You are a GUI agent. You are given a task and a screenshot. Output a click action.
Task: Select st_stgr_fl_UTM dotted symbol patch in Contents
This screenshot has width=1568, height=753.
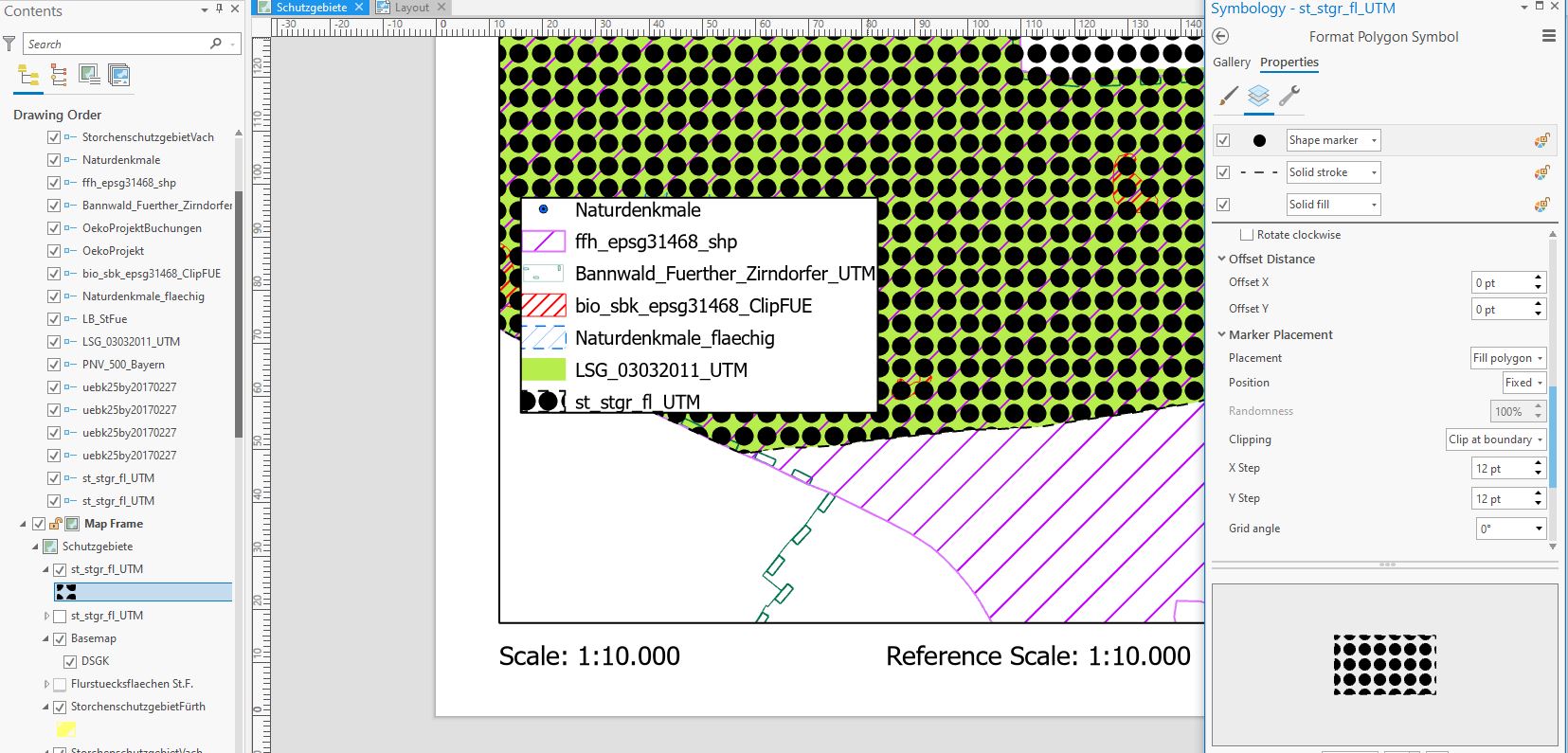point(66,592)
